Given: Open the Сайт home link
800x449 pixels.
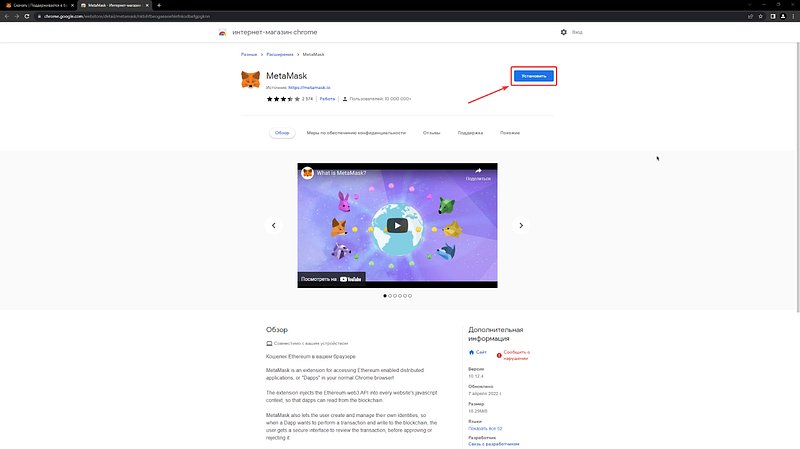Looking at the screenshot, I should 478,352.
